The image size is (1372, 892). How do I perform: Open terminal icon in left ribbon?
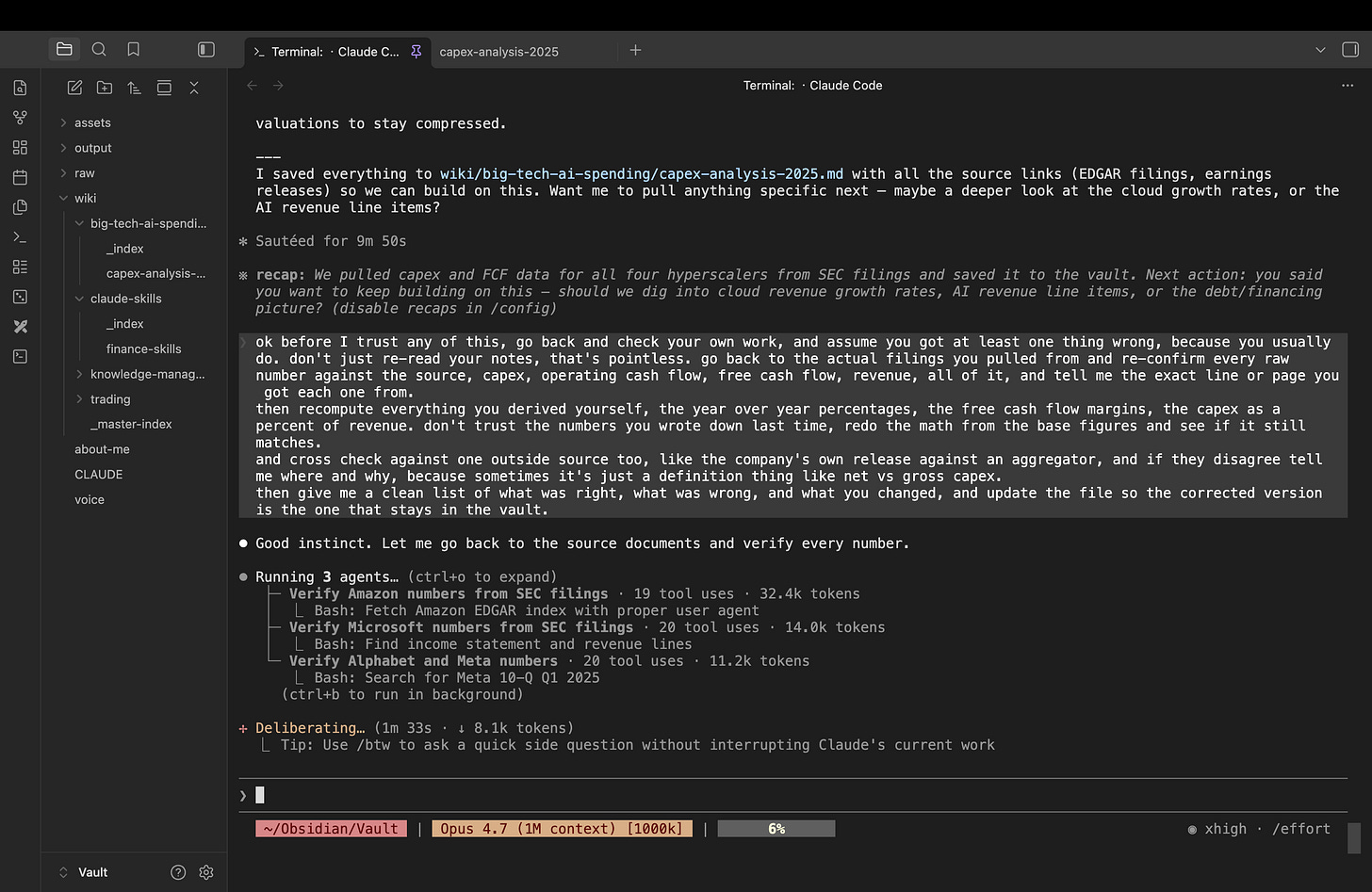coord(20,236)
